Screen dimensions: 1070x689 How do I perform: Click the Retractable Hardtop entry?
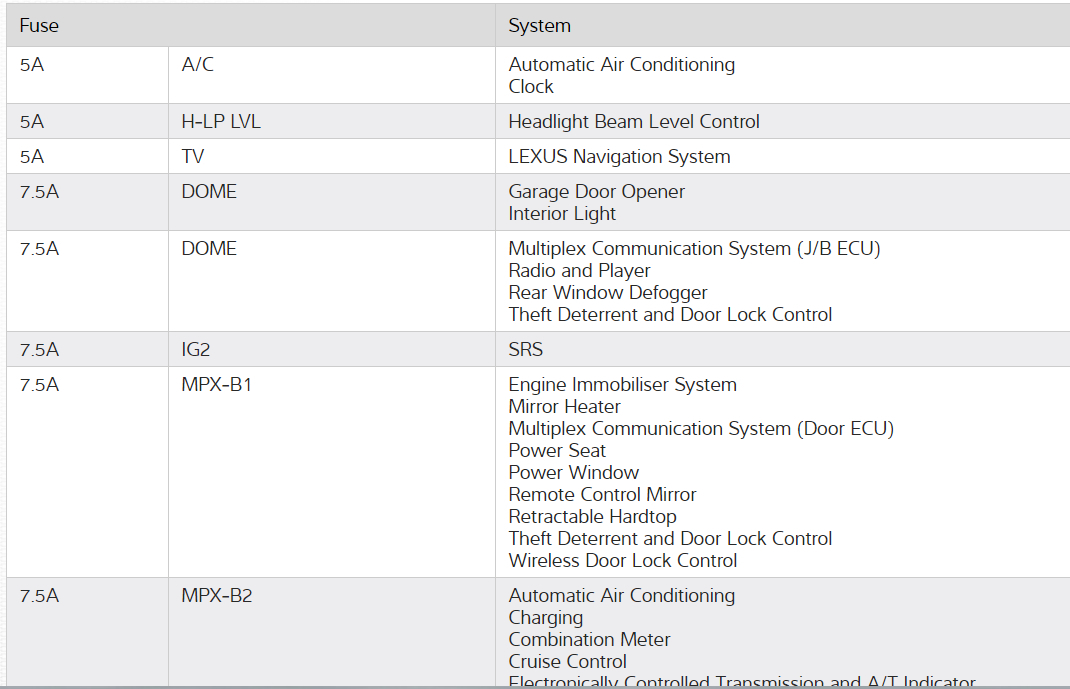[592, 517]
